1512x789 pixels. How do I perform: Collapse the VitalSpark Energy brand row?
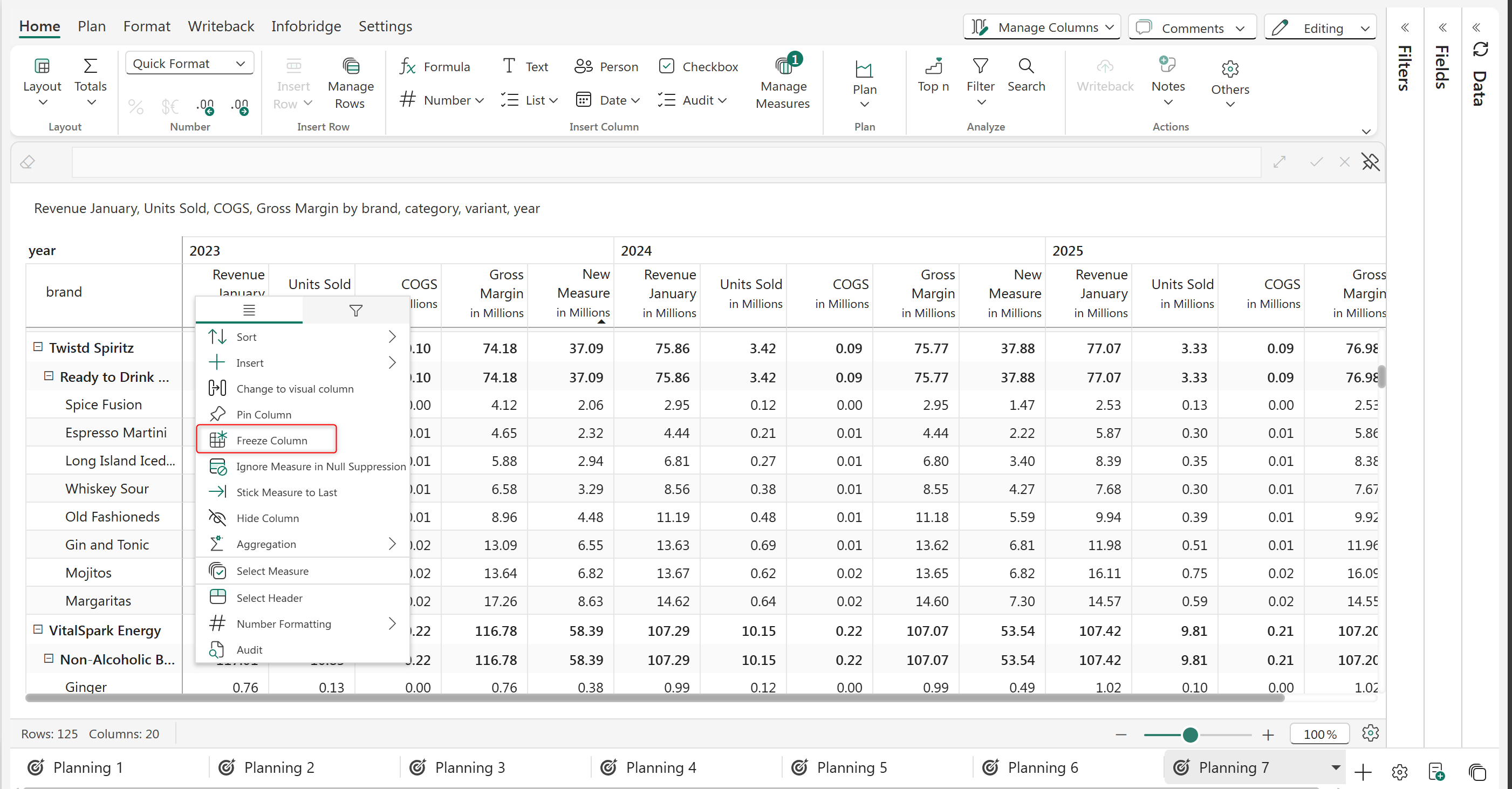38,629
